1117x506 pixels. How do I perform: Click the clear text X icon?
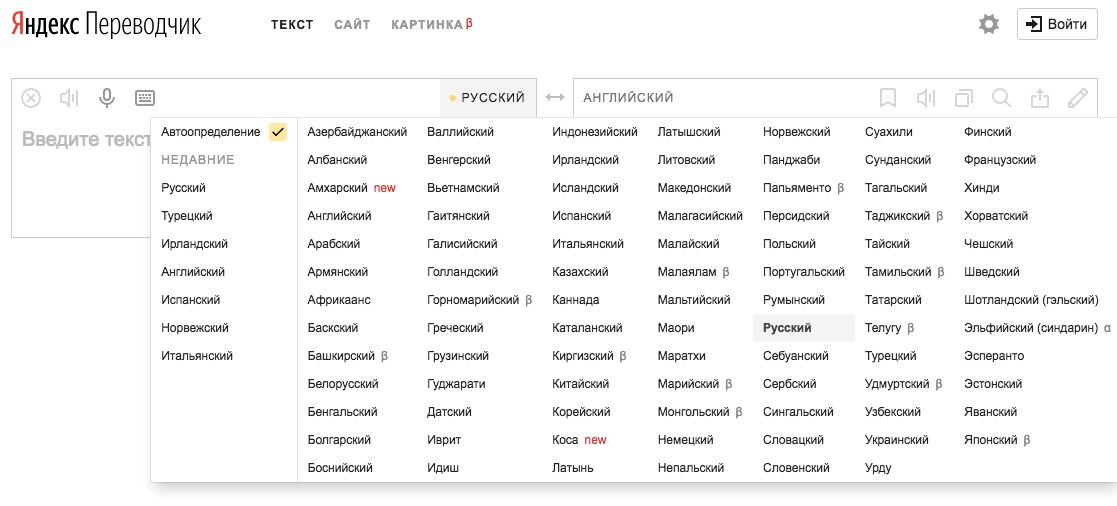31,98
